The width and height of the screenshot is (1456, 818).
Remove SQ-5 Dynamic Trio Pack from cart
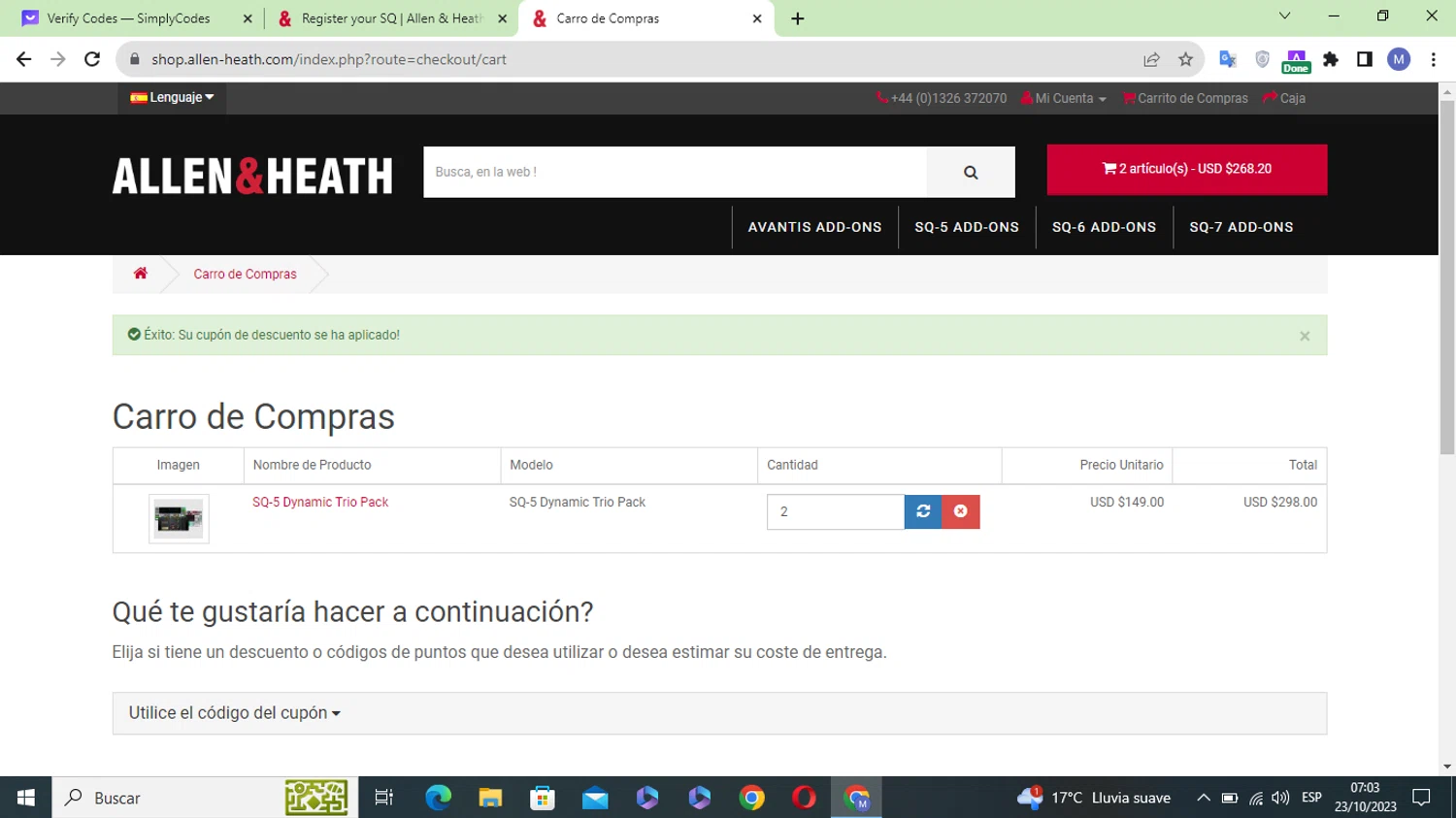[x=961, y=511]
